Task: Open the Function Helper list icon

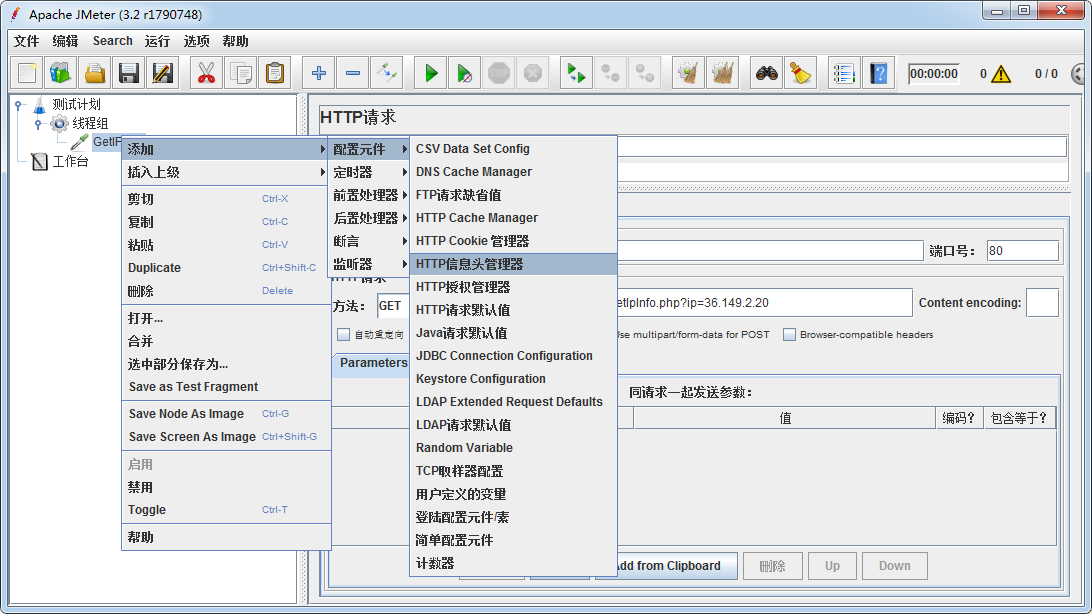Action: [844, 73]
